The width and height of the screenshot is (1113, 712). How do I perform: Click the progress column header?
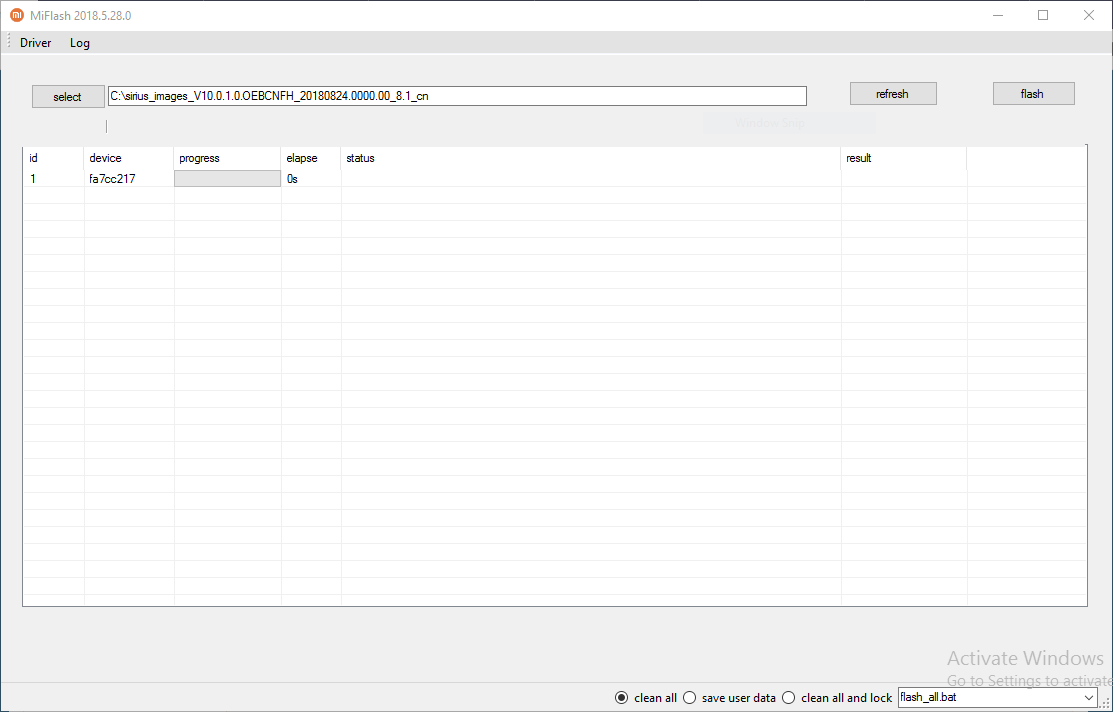[x=227, y=158]
